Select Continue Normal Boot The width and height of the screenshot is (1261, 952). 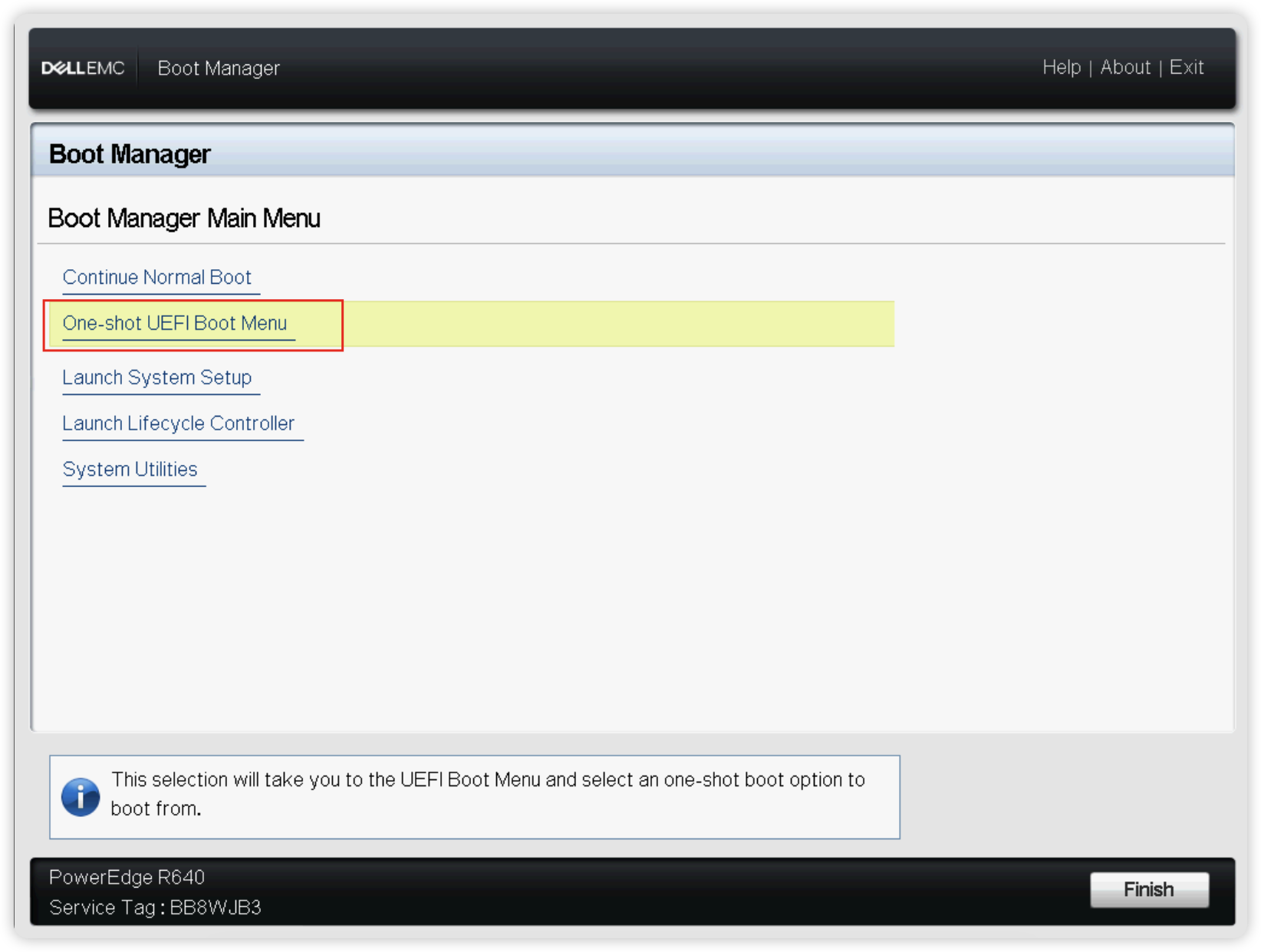[x=156, y=278]
